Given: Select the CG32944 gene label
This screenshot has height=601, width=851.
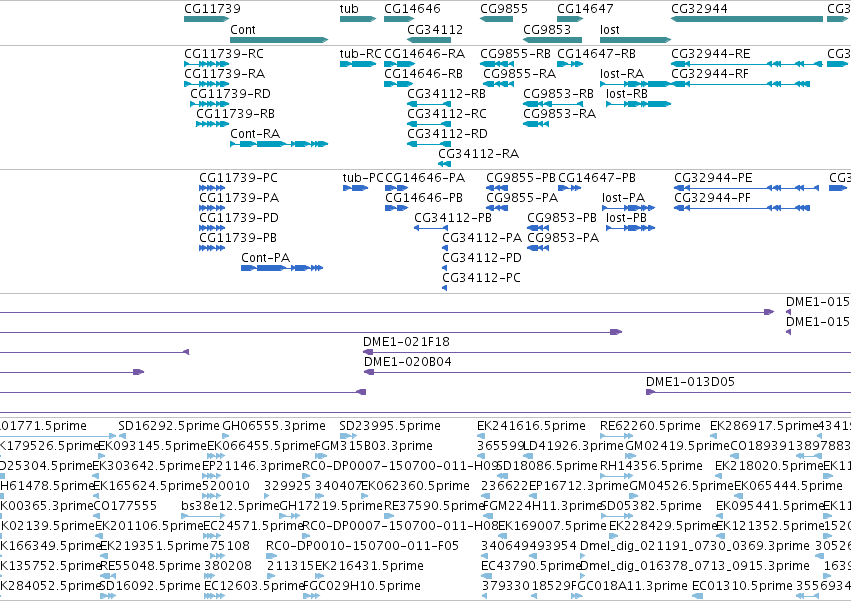Looking at the screenshot, I should click(699, 9).
